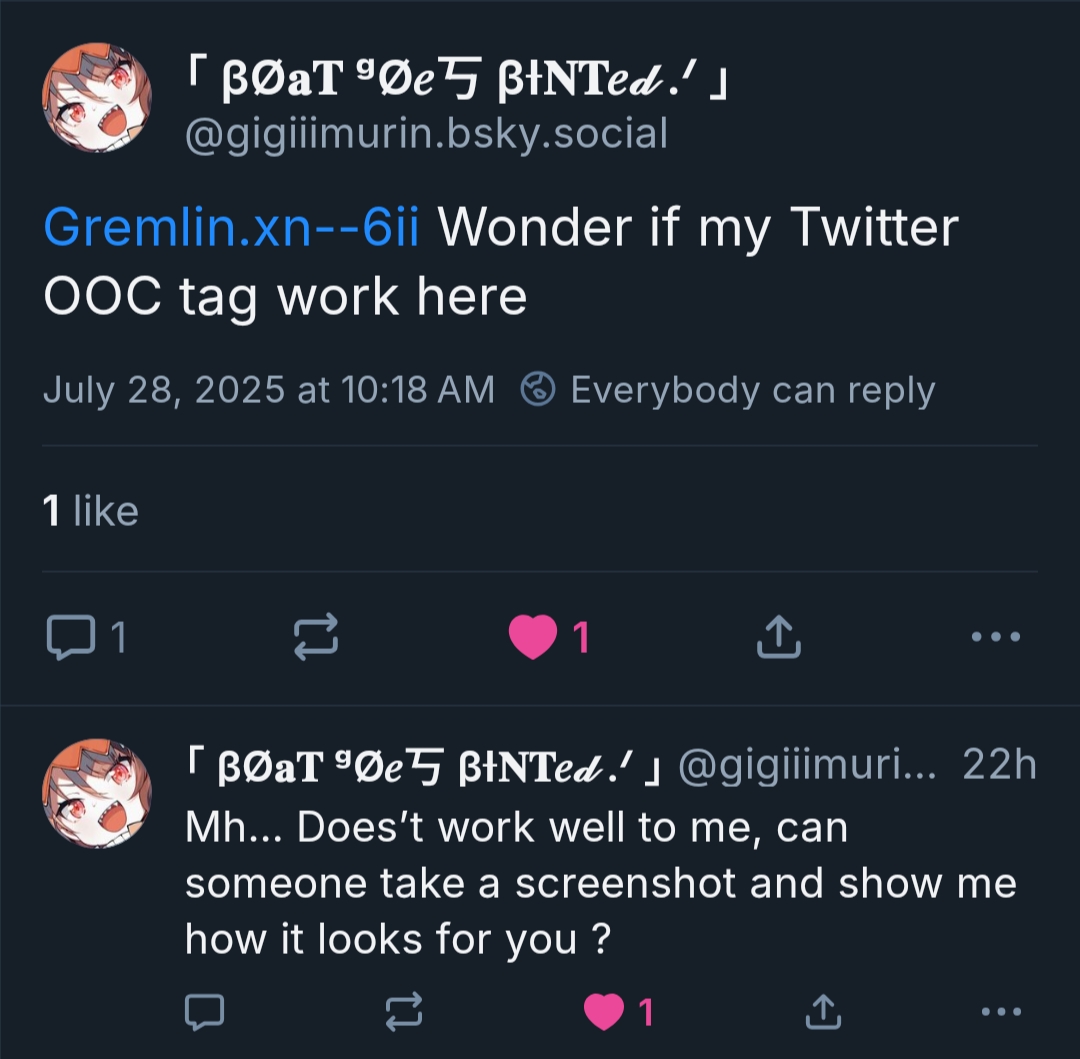Open the 'Everybody can reply' setting
This screenshot has height=1059, width=1080.
(x=752, y=390)
